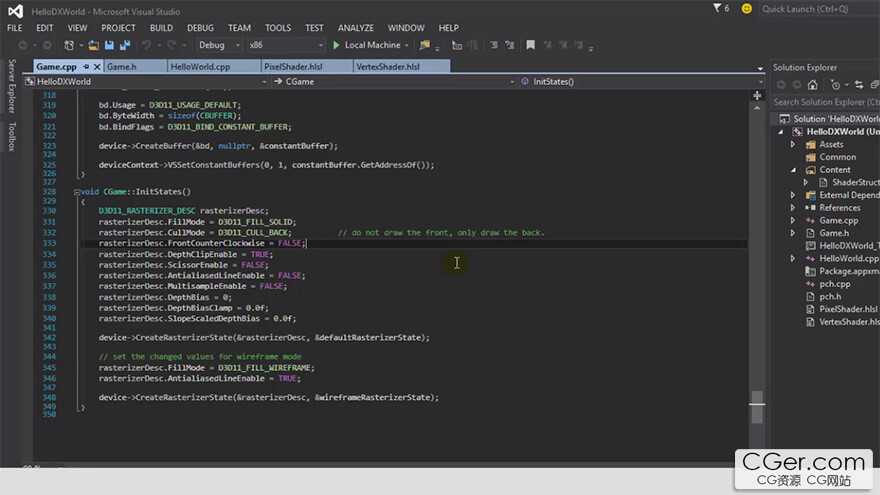Screen dimensions: 880x495
Task: Expand the Game.h tree node arrow
Action: click(x=793, y=233)
